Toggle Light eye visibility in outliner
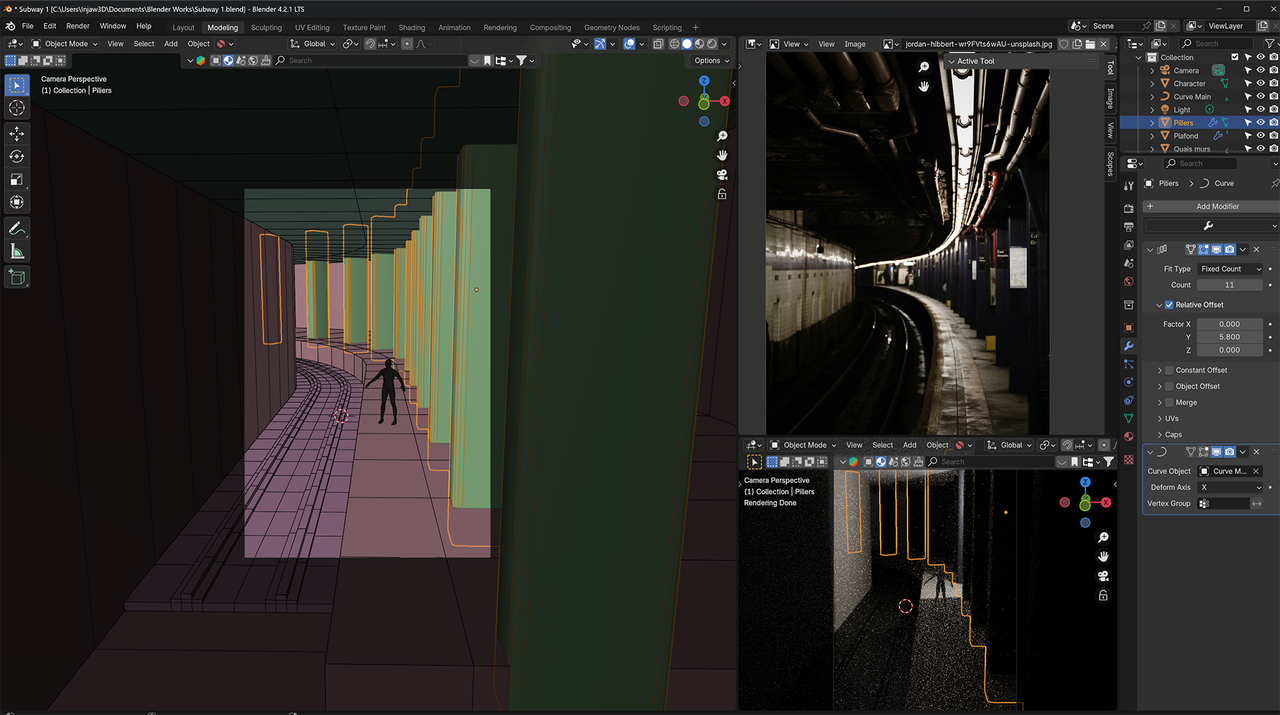 point(1261,110)
